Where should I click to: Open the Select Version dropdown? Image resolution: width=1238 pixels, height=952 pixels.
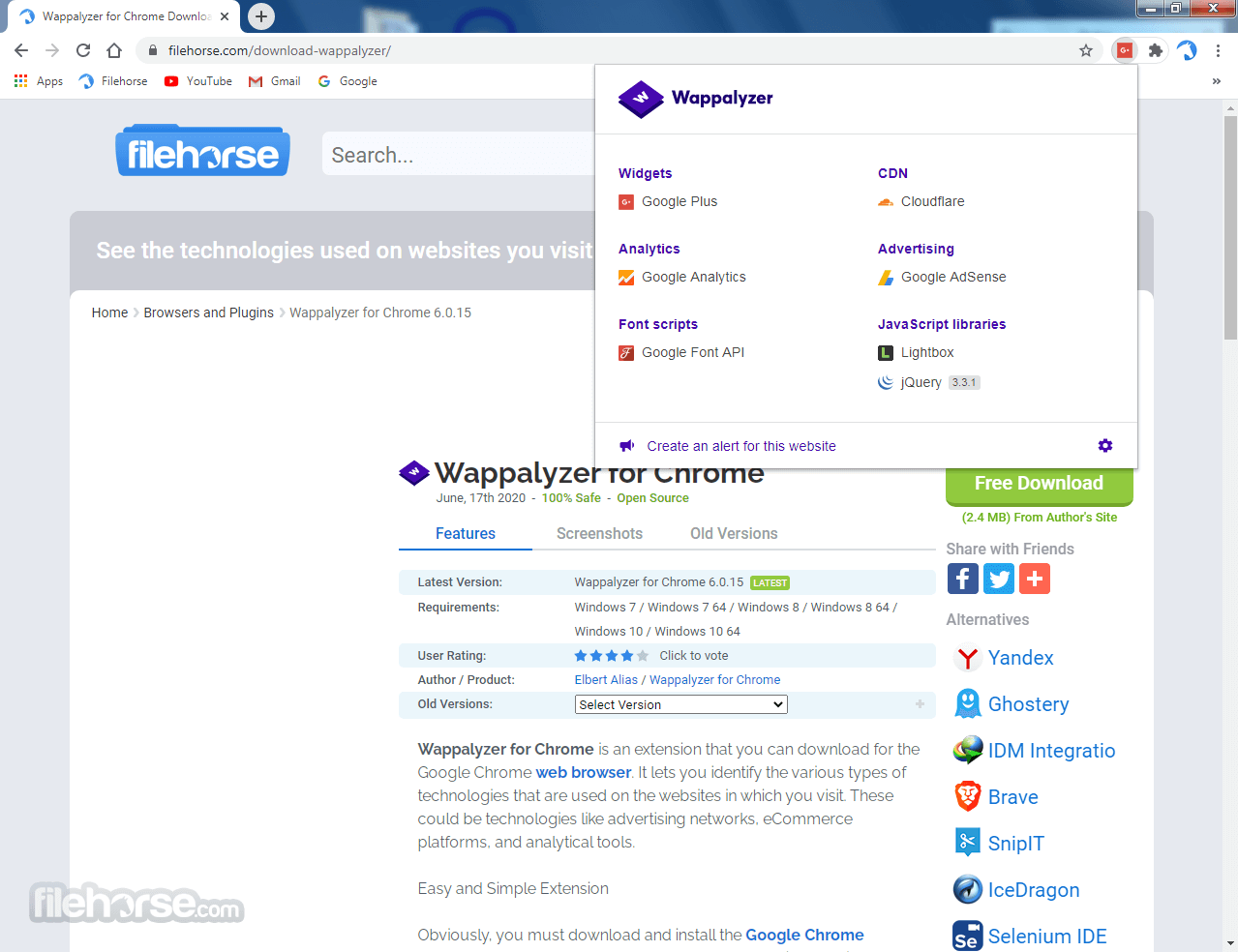tap(680, 704)
